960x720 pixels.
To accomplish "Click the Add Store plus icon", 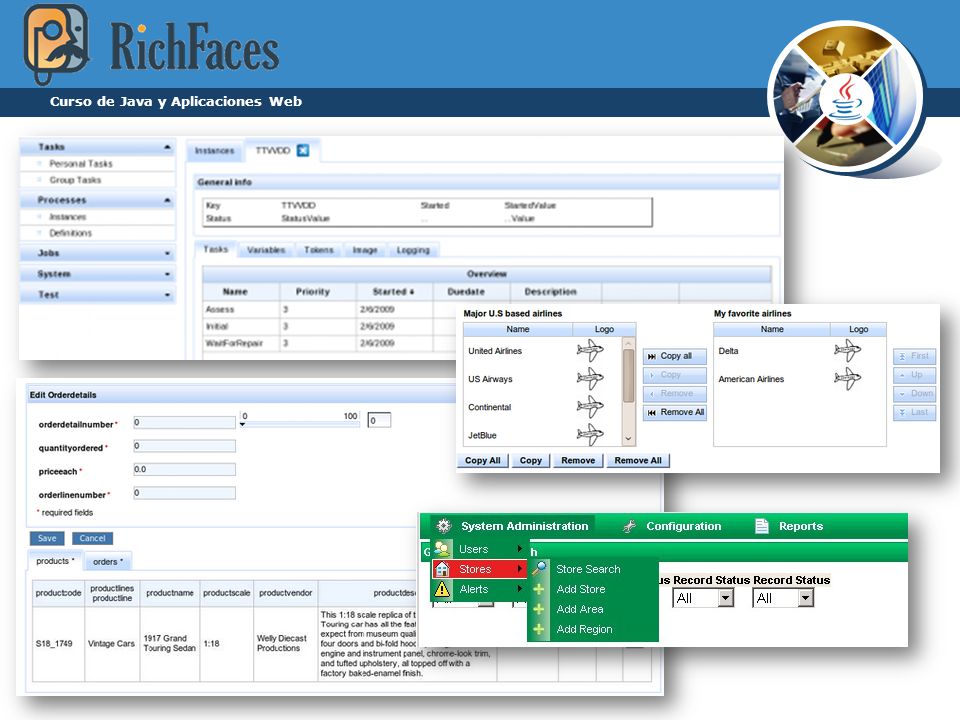I will tap(539, 589).
